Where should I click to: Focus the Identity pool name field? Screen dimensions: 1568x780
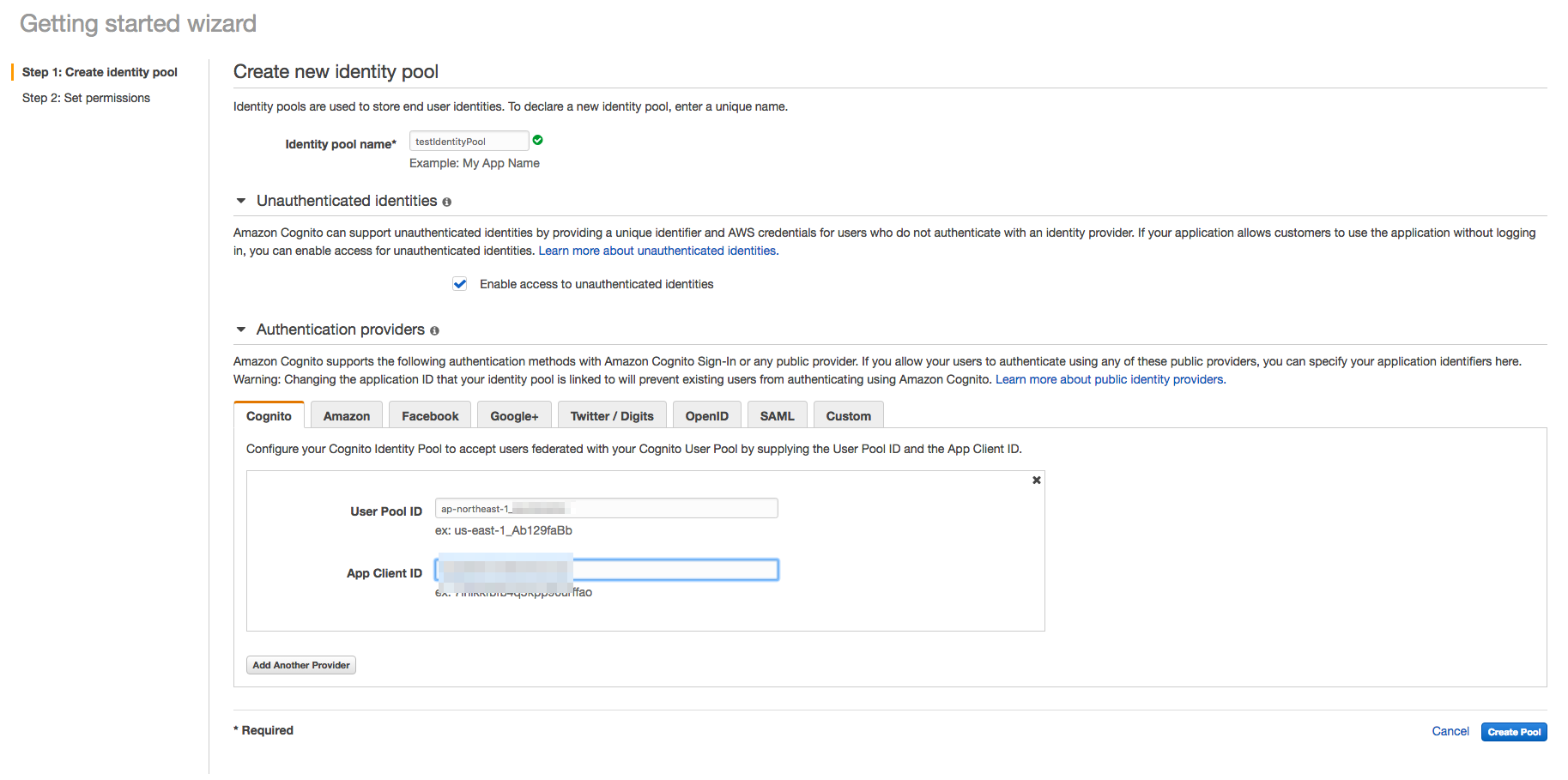pos(469,142)
